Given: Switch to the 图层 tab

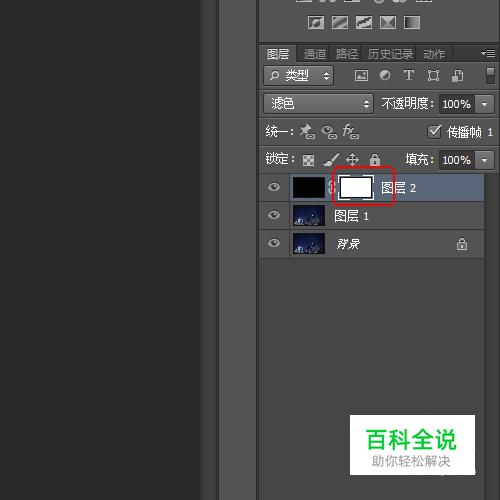Looking at the screenshot, I should click(278, 54).
